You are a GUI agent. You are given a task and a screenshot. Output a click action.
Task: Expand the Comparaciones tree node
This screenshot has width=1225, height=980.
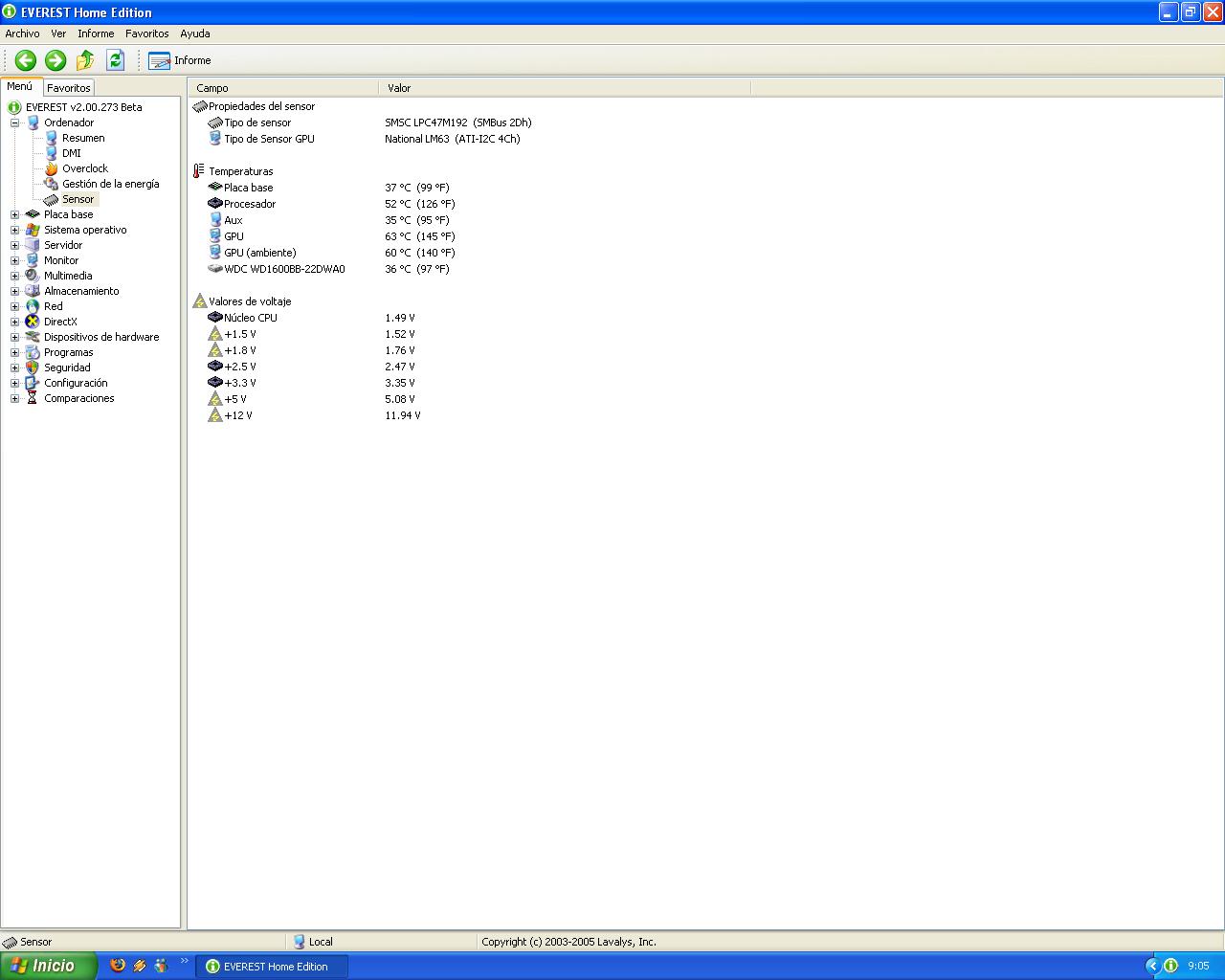(x=14, y=398)
